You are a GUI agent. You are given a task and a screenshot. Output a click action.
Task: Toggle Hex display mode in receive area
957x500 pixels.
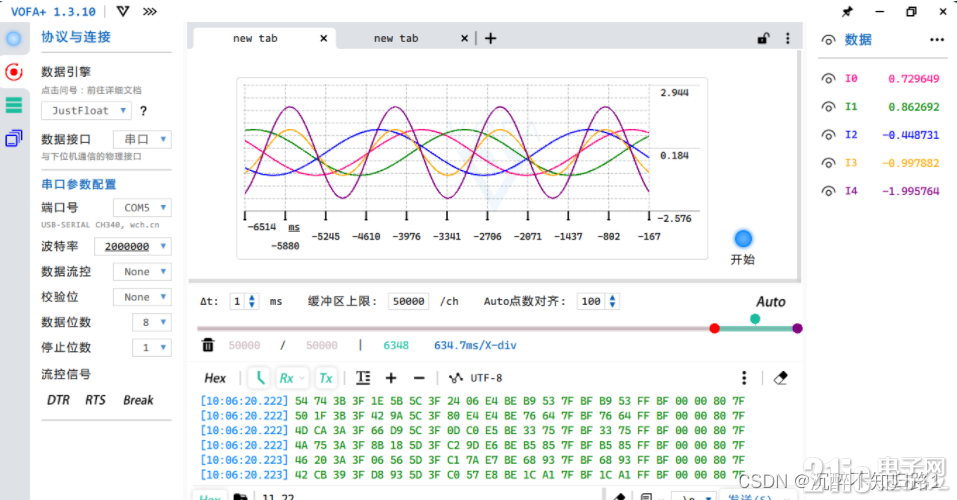pyautogui.click(x=215, y=378)
